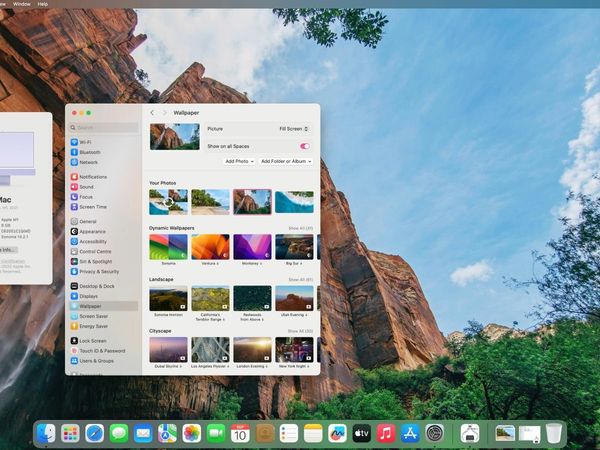600x450 pixels.
Task: Open the Help menu in the menu bar
Action: [x=43, y=4]
